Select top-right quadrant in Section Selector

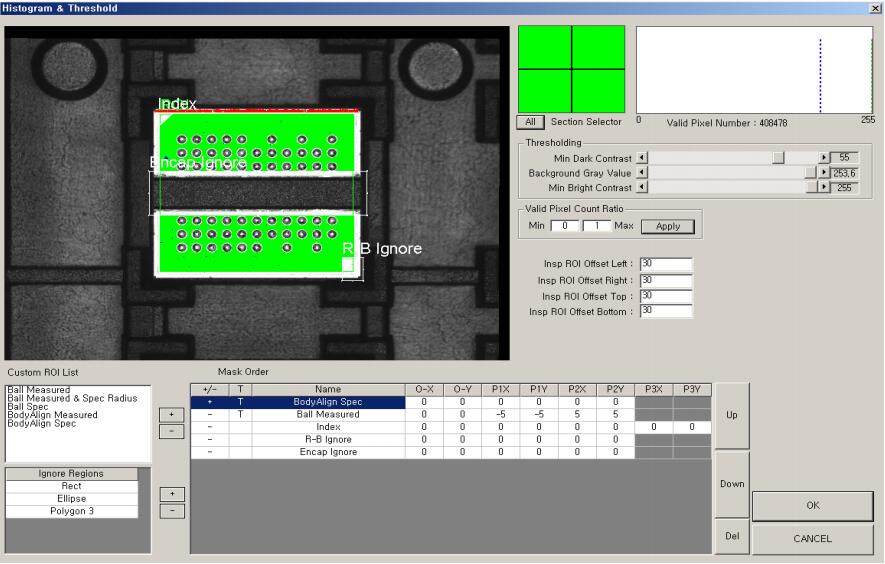tap(598, 47)
